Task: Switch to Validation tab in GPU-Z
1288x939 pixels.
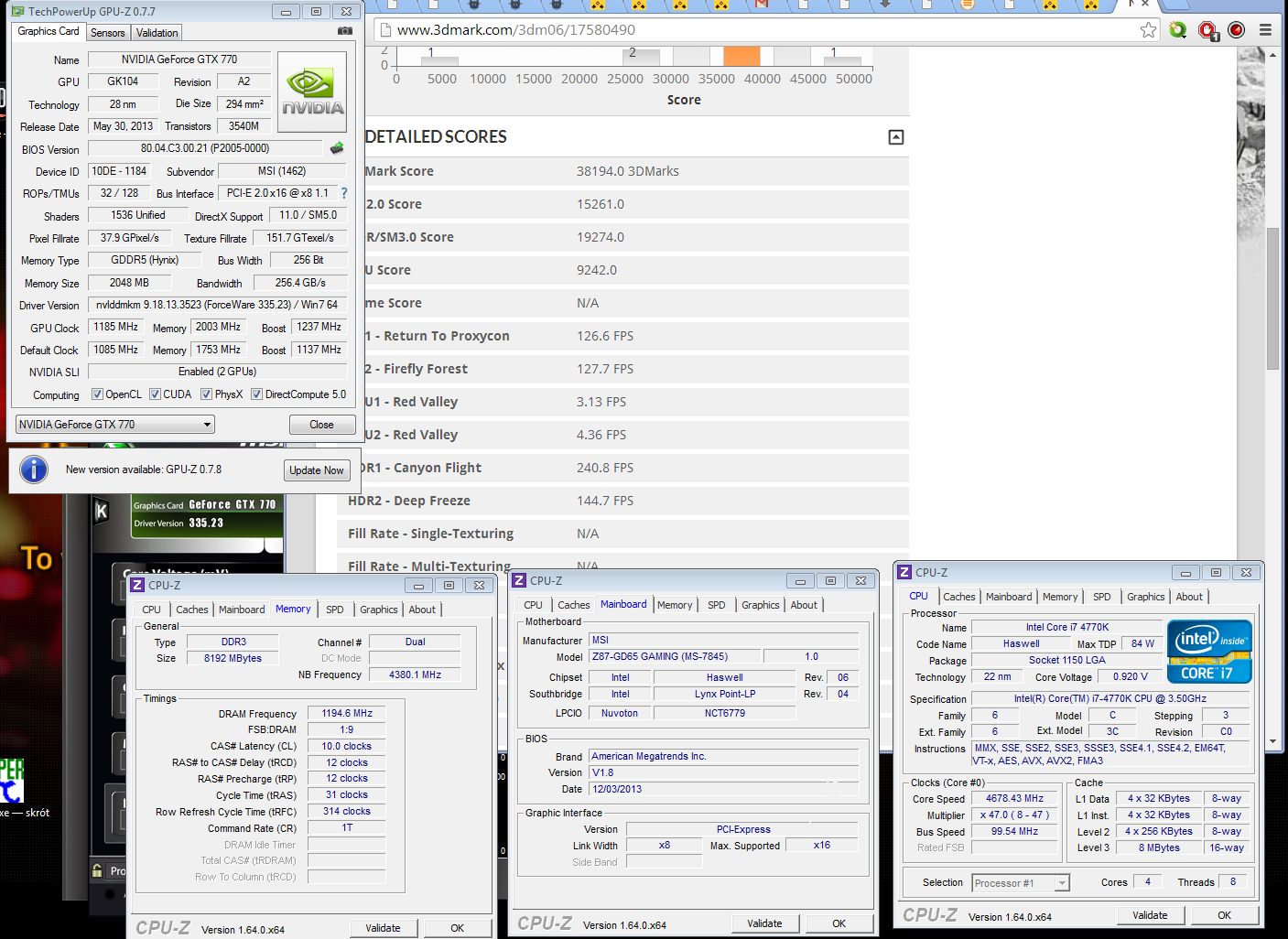Action: pos(157,33)
